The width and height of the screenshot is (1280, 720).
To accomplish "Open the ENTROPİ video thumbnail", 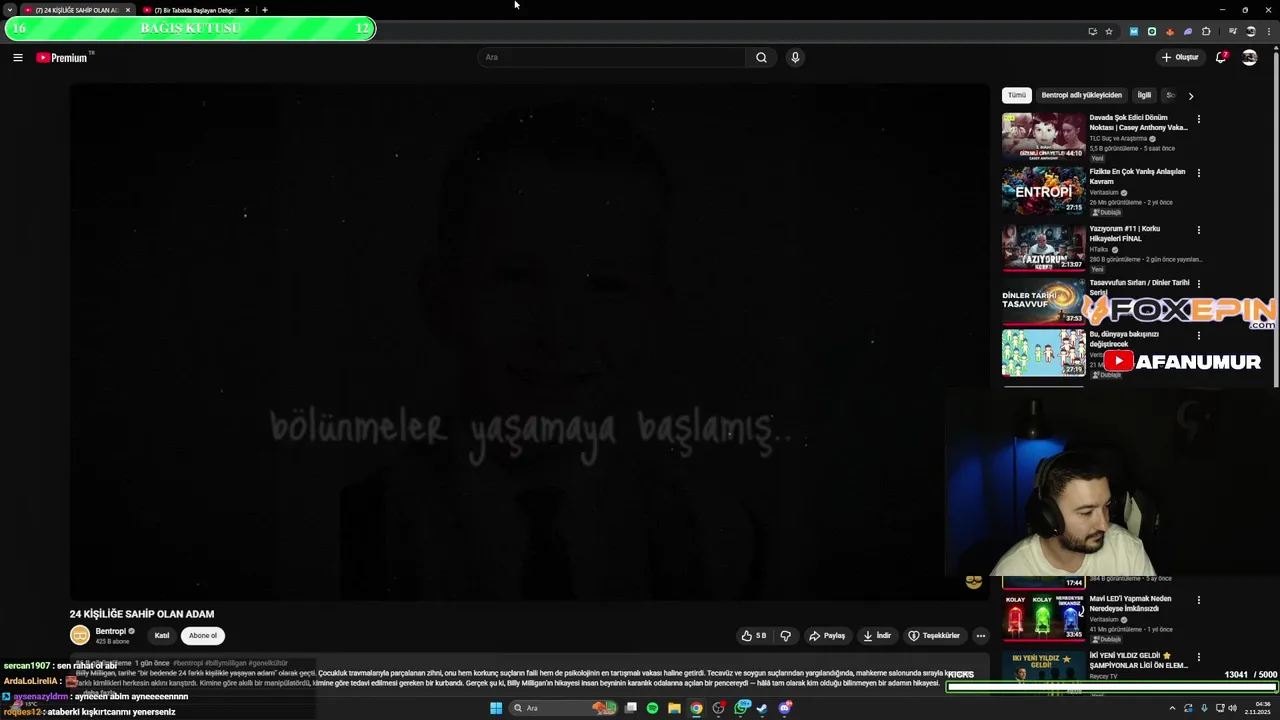I will 1043,190.
